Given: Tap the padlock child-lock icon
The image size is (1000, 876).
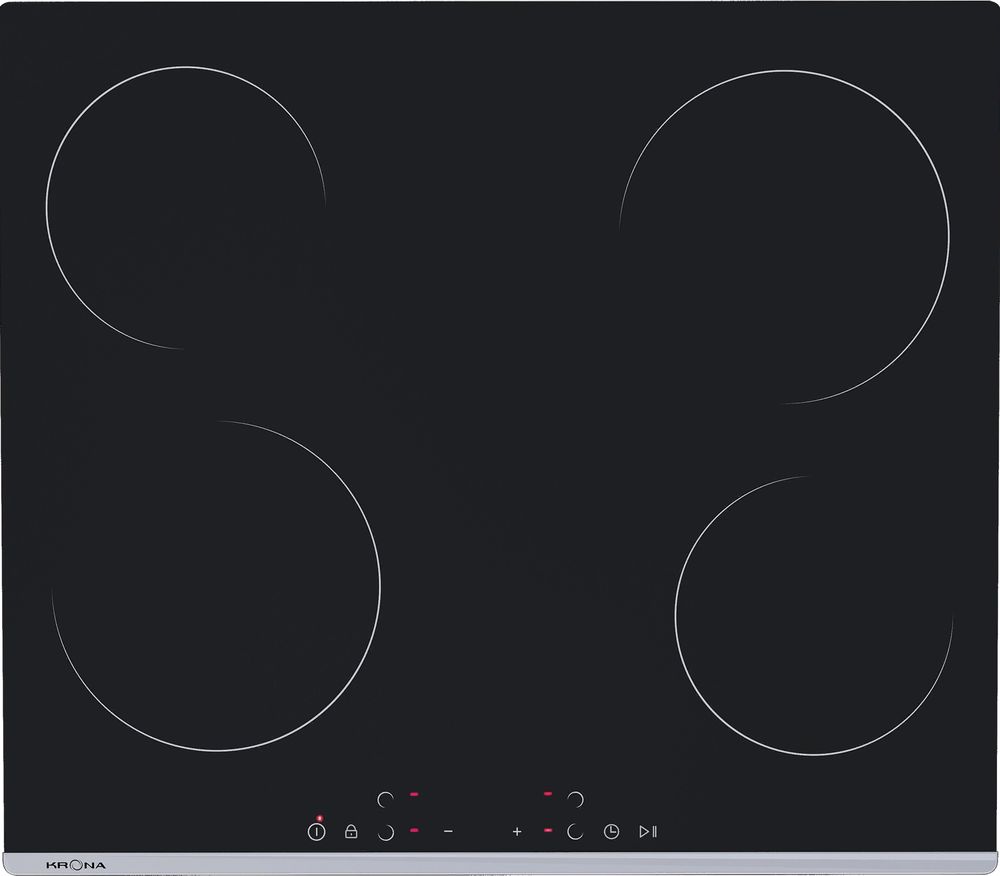Looking at the screenshot, I should [x=351, y=831].
